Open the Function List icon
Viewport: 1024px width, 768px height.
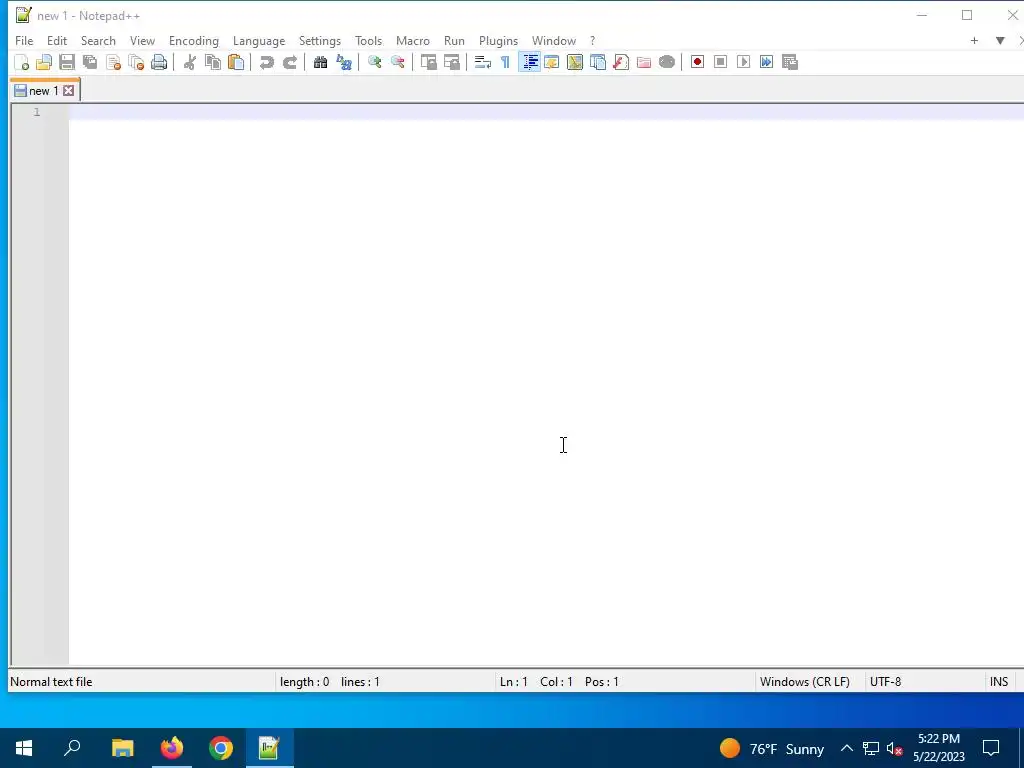coord(621,62)
